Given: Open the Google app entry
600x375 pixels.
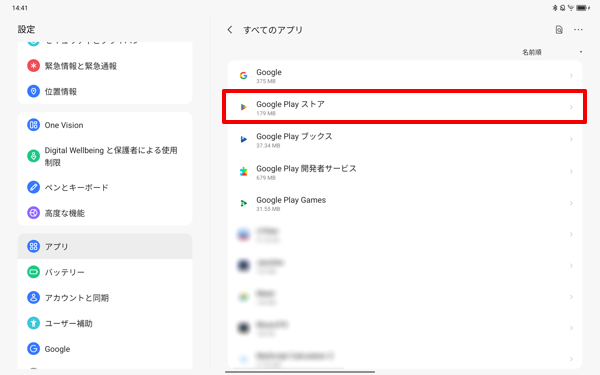Looking at the screenshot, I should (405, 75).
